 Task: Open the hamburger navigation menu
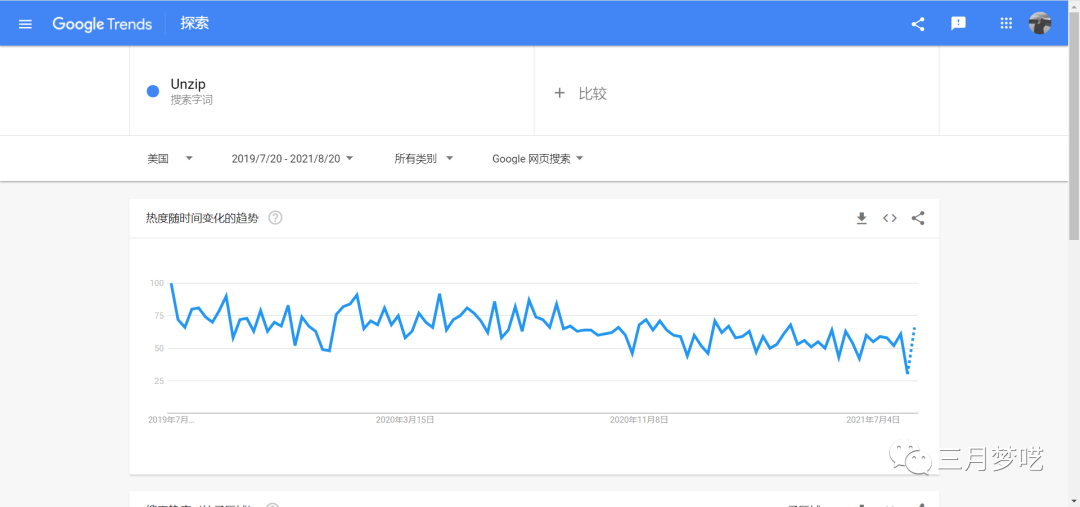click(x=25, y=24)
